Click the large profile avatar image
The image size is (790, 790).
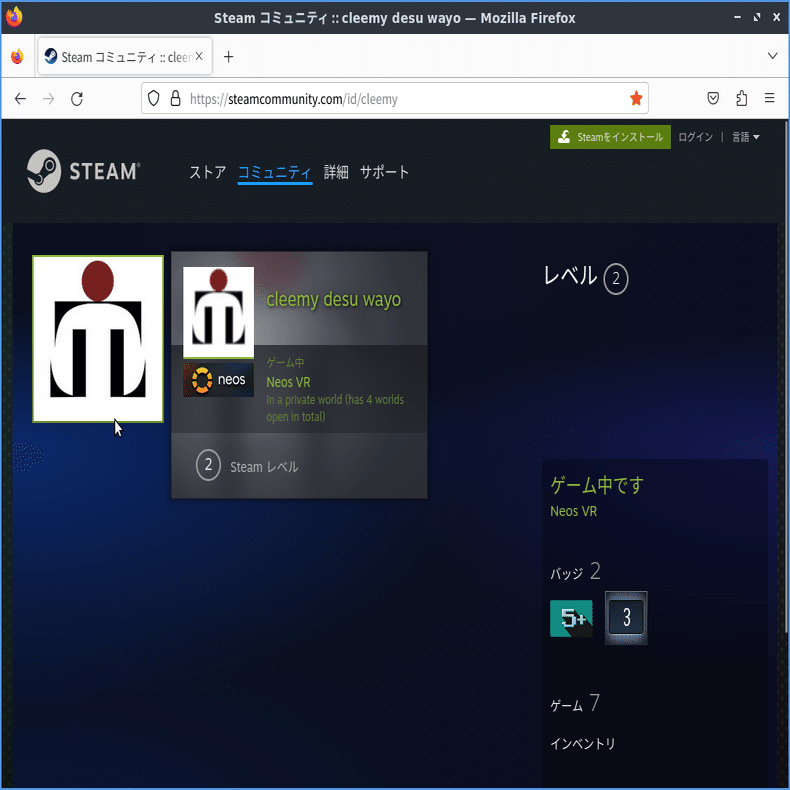click(98, 339)
